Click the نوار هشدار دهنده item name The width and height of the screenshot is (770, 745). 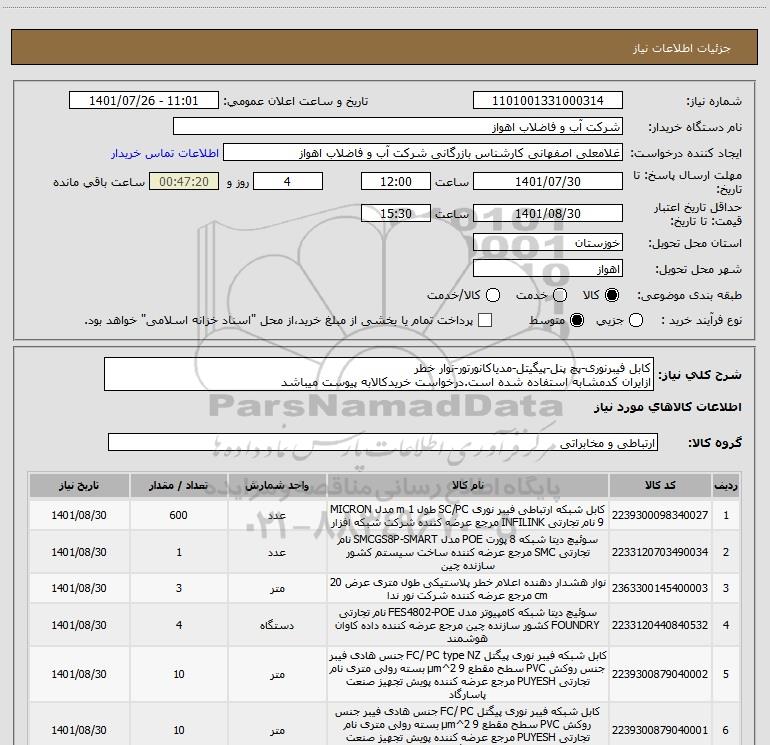click(468, 589)
